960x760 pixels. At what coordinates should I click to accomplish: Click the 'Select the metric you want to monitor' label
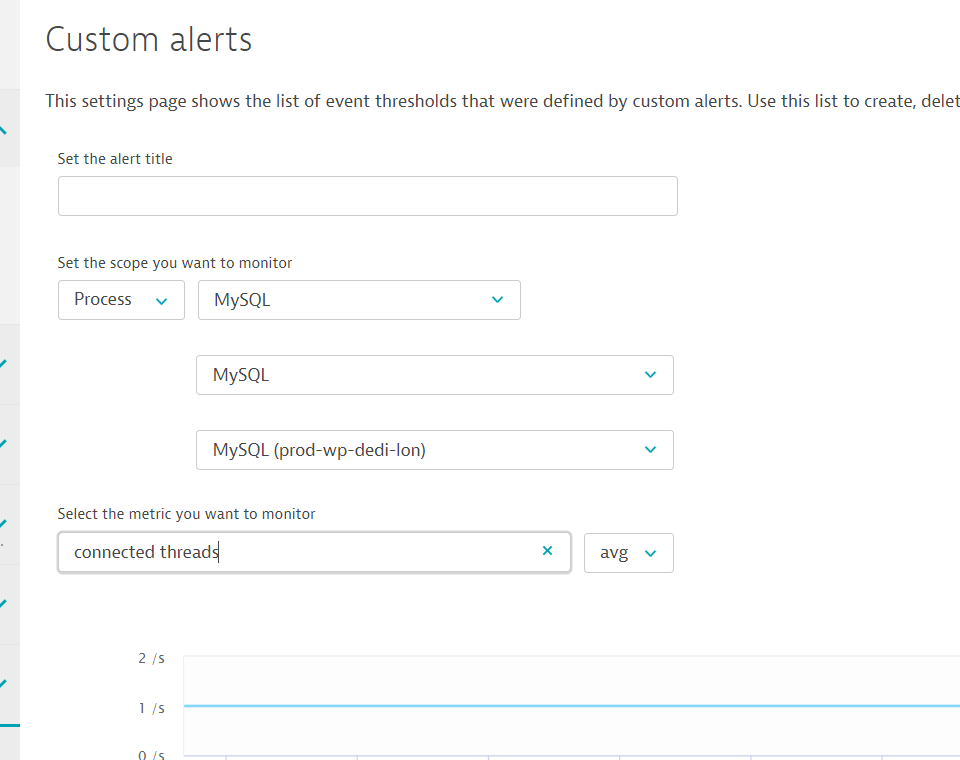(x=186, y=514)
